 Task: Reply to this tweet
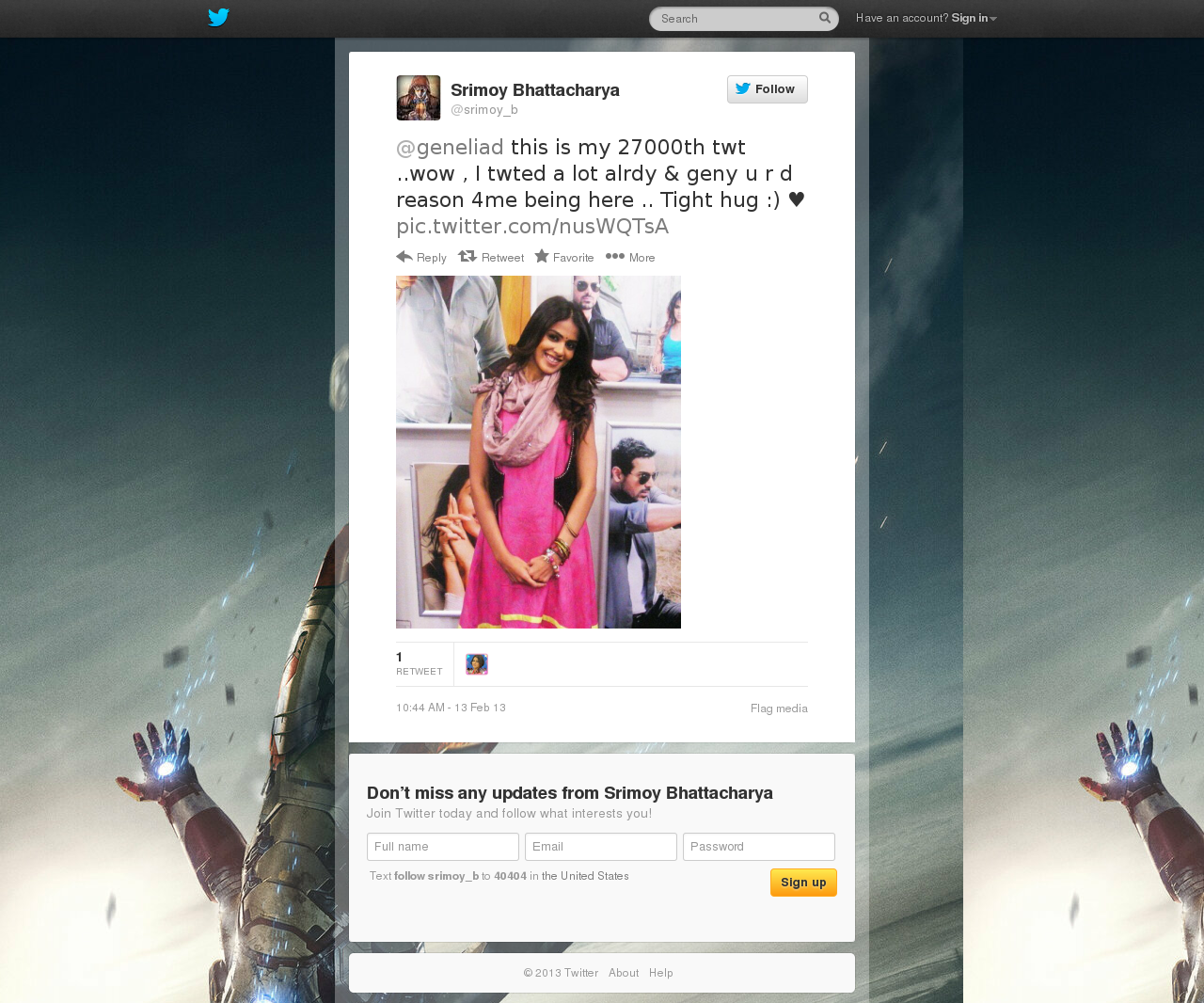(421, 257)
